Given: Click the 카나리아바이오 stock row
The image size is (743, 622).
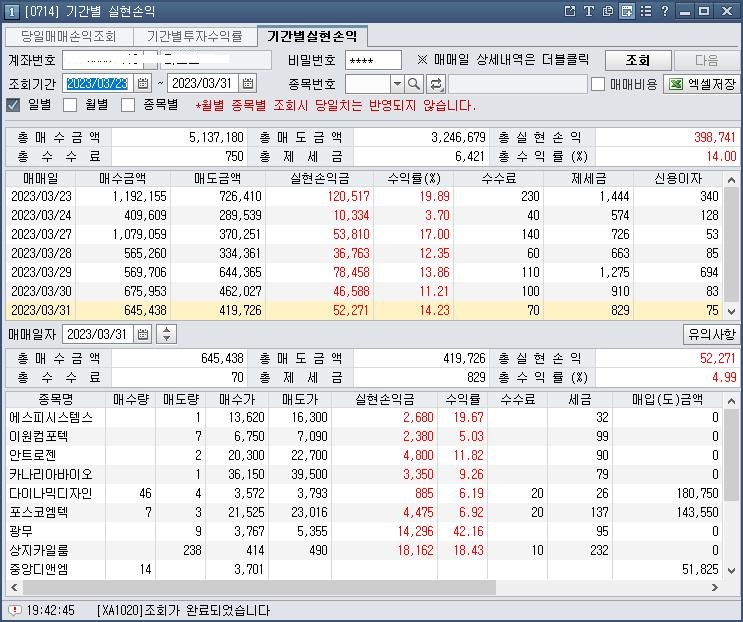Looking at the screenshot, I should click(364, 474).
